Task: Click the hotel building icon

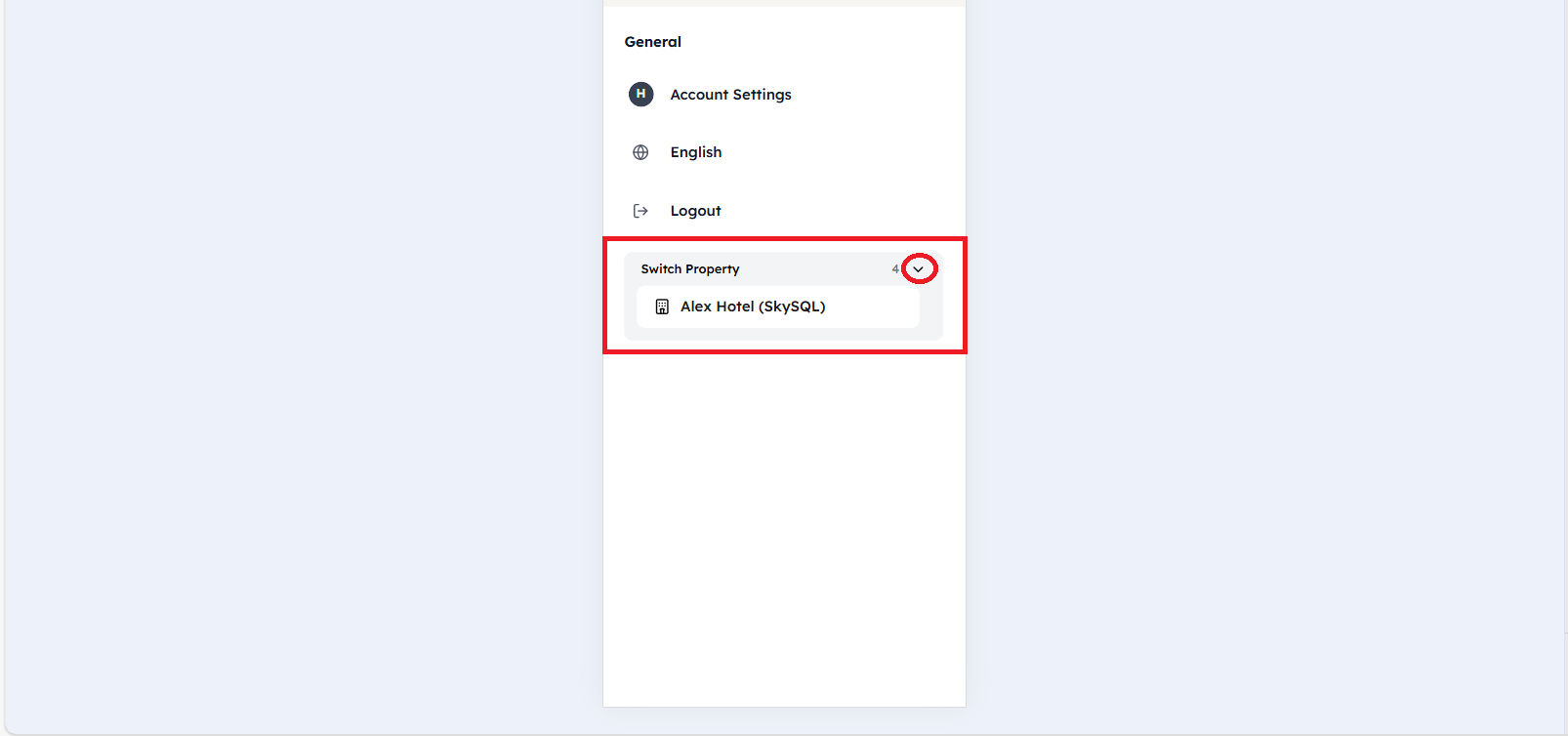Action: (x=662, y=307)
